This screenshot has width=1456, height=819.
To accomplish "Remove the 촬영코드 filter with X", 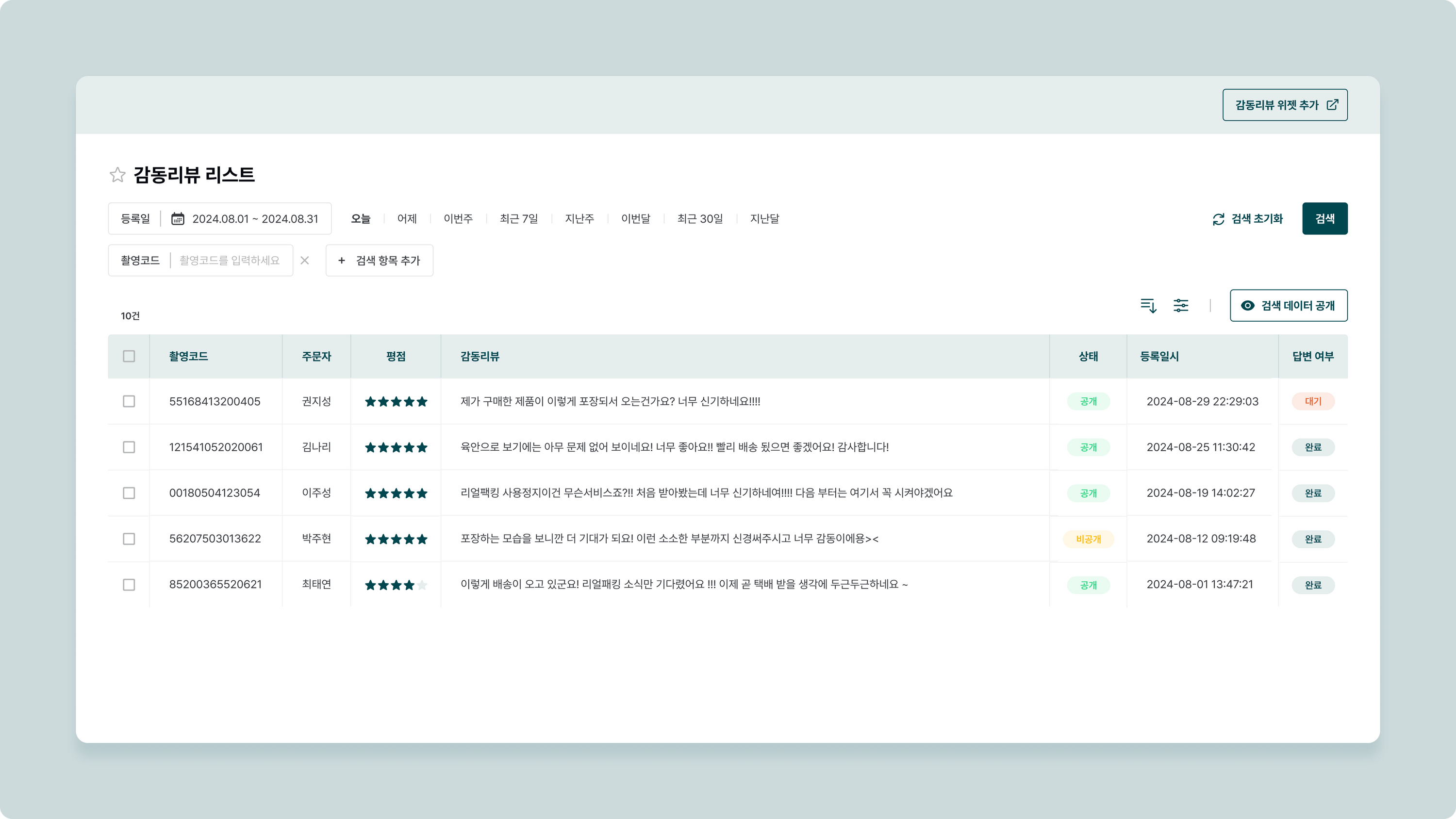I will [305, 261].
